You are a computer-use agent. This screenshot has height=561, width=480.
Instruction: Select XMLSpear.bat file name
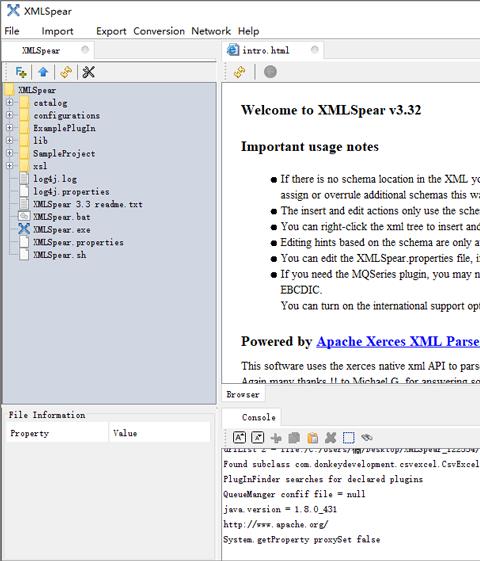(62, 216)
